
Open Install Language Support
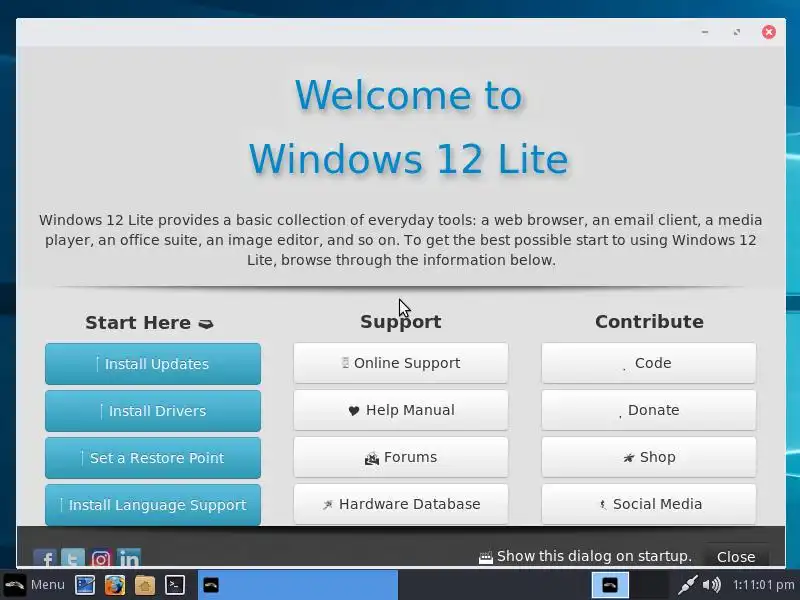coord(153,505)
